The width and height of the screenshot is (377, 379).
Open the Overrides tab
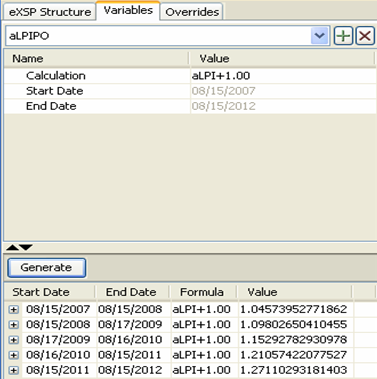(x=192, y=12)
